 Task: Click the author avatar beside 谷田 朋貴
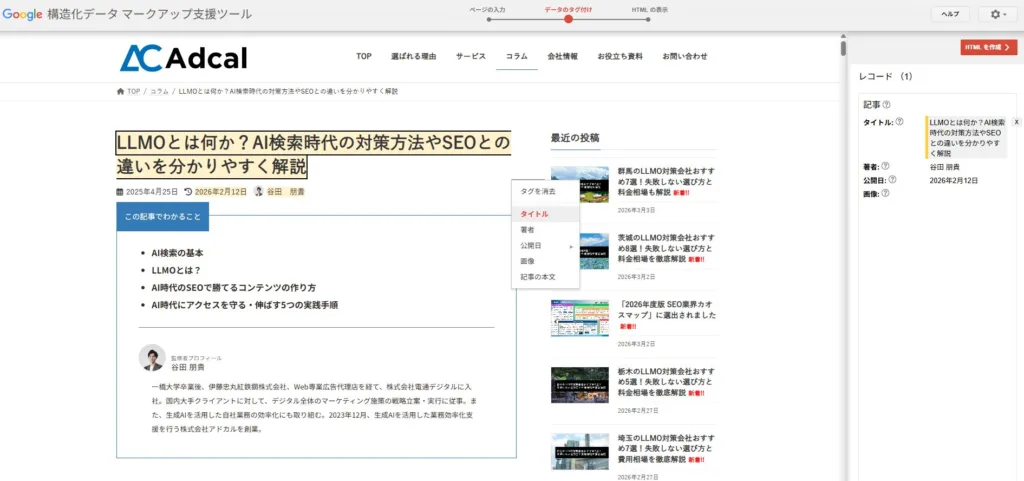point(258,191)
